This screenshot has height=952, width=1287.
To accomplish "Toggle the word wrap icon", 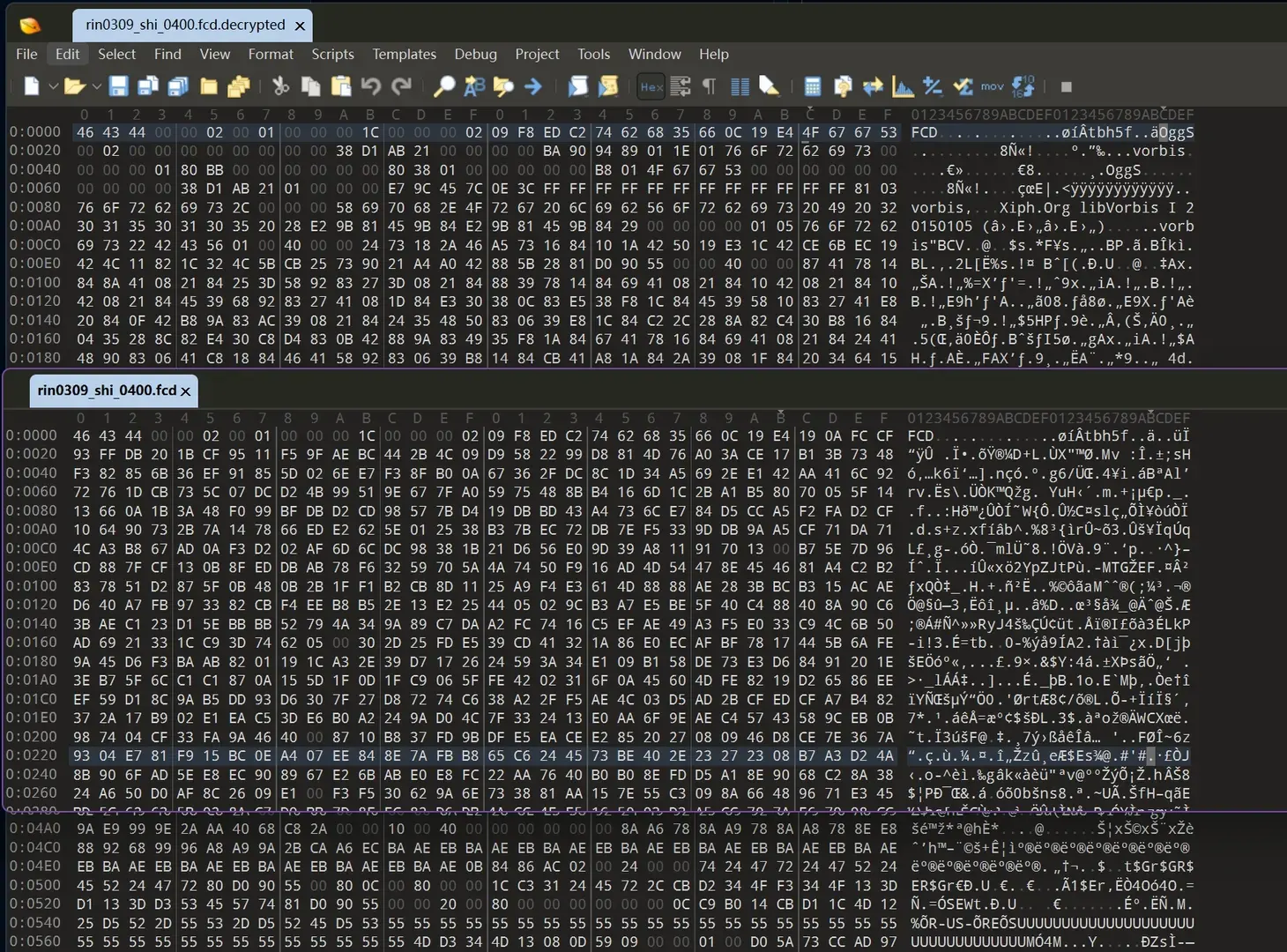I will click(681, 86).
